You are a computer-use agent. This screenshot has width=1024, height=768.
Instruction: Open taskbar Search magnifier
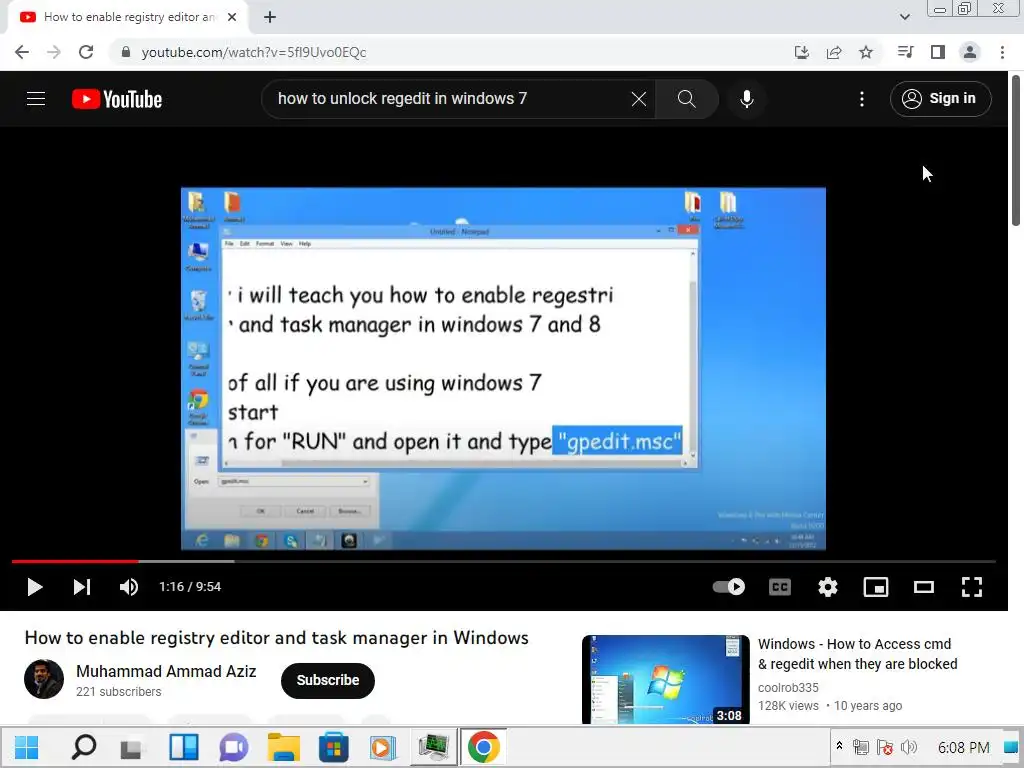pos(83,747)
